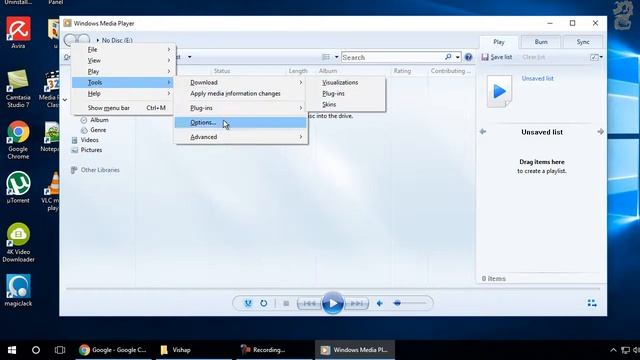
Task: Switch to the Sync tab
Action: click(x=583, y=42)
